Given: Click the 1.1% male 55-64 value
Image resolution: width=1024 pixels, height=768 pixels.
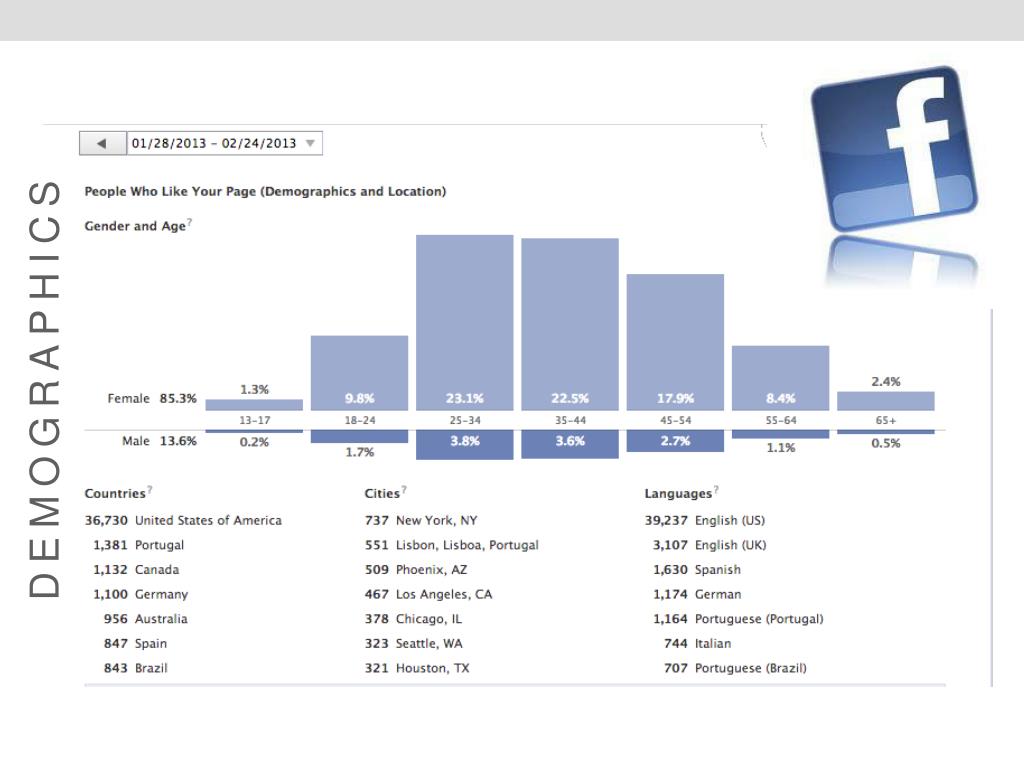Looking at the screenshot, I should coord(780,448).
